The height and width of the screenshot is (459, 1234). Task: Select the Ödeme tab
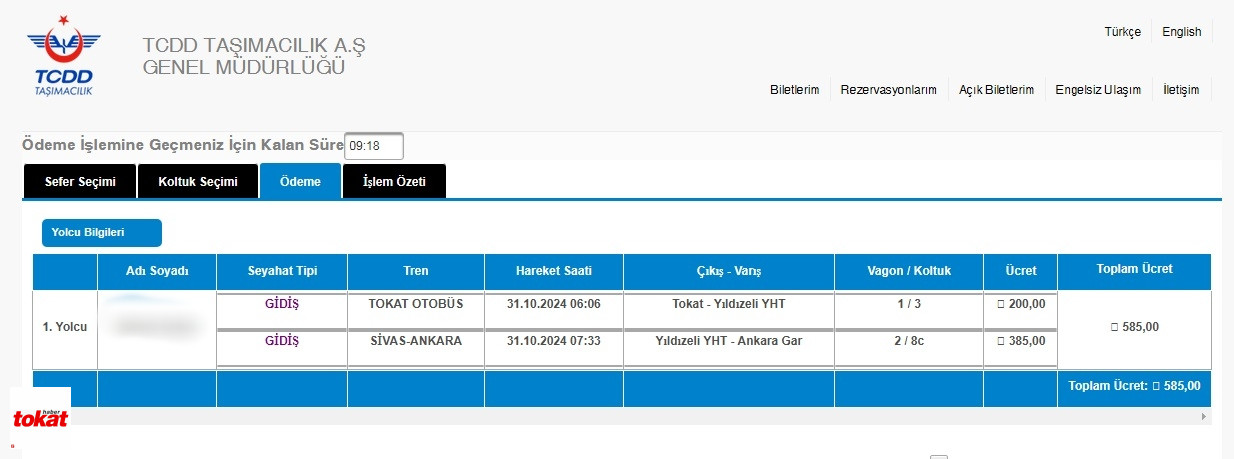coord(300,181)
